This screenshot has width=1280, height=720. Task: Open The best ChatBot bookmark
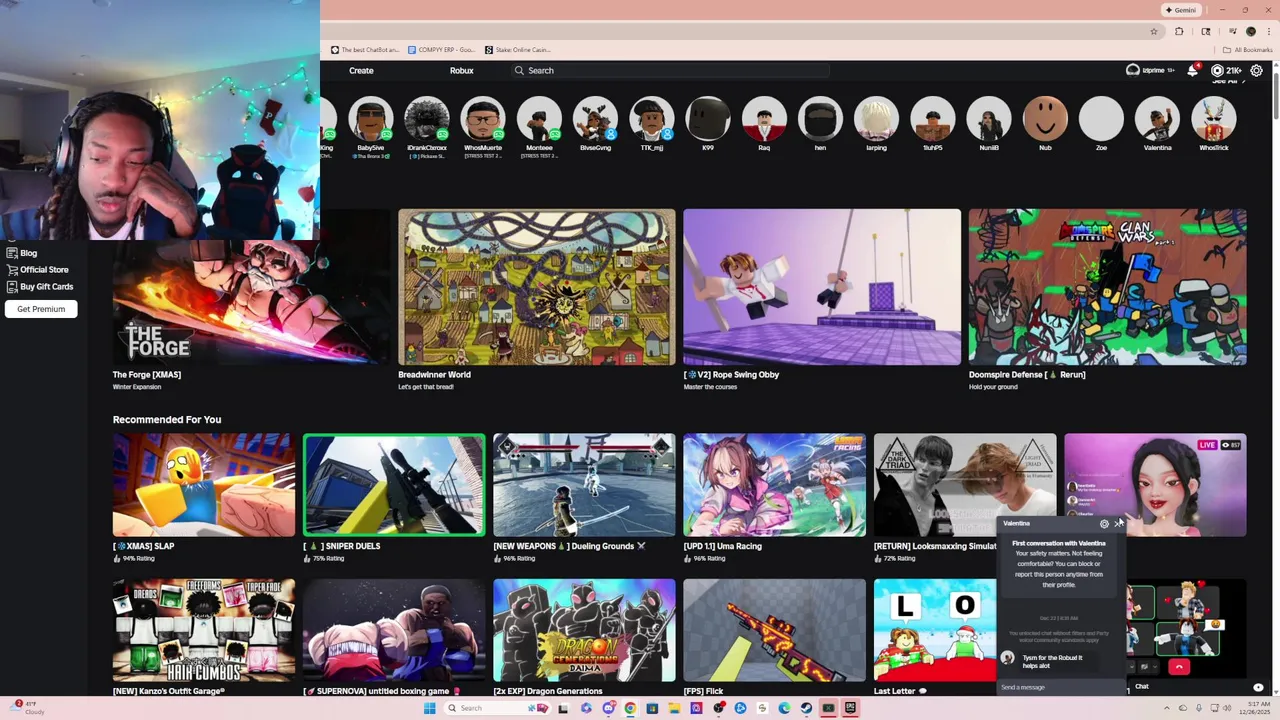[x=365, y=50]
